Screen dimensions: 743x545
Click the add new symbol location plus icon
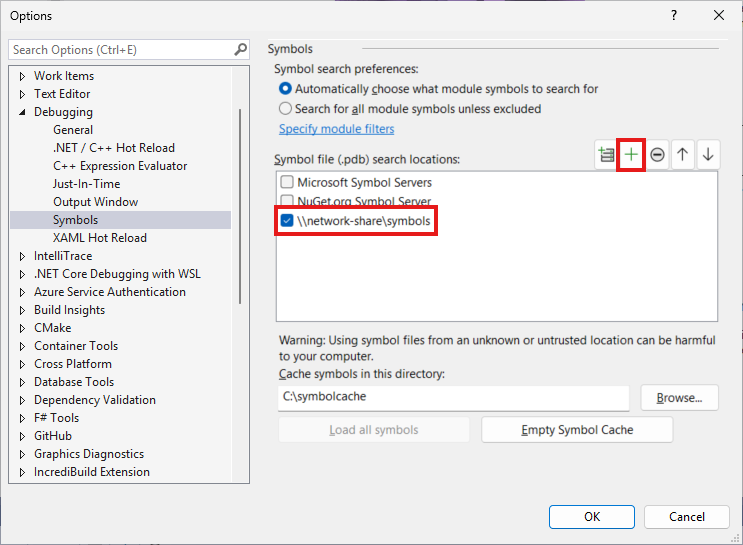[x=631, y=155]
